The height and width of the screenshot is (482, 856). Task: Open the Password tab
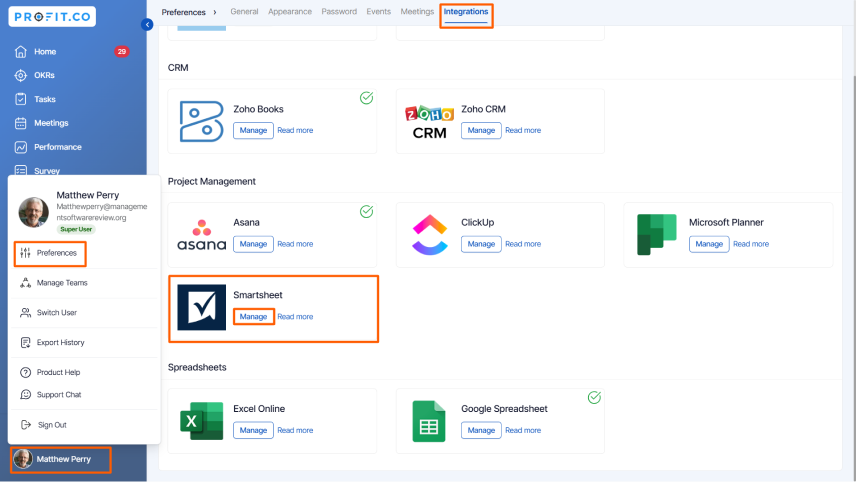click(339, 11)
